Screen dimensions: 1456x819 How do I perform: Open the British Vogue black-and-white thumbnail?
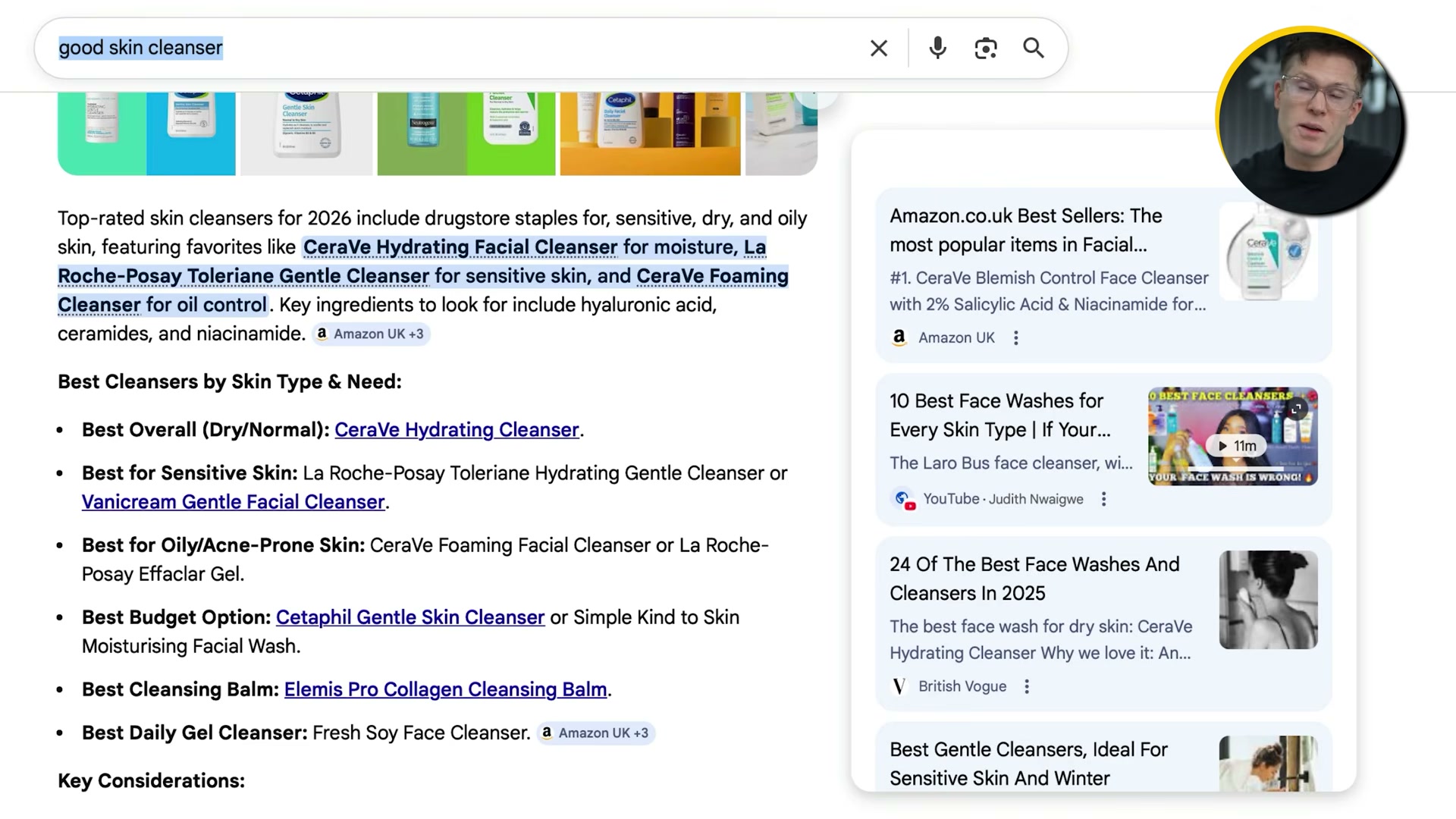(1268, 600)
